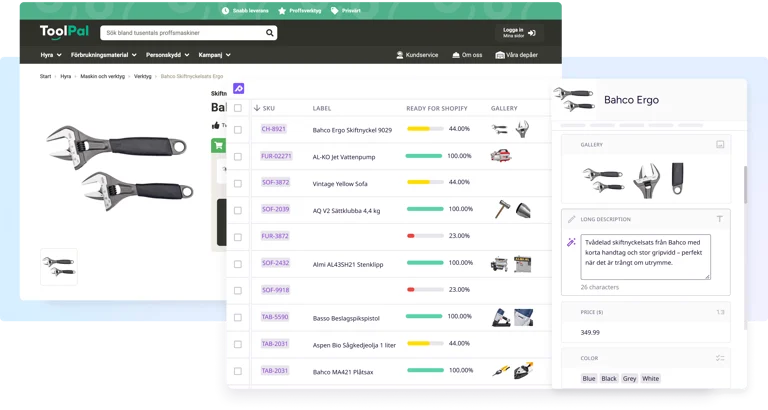The height and width of the screenshot is (410, 768).
Task: Click the Aspen Bio Sågkedjeolja 1 liter label
Action: 354,345
